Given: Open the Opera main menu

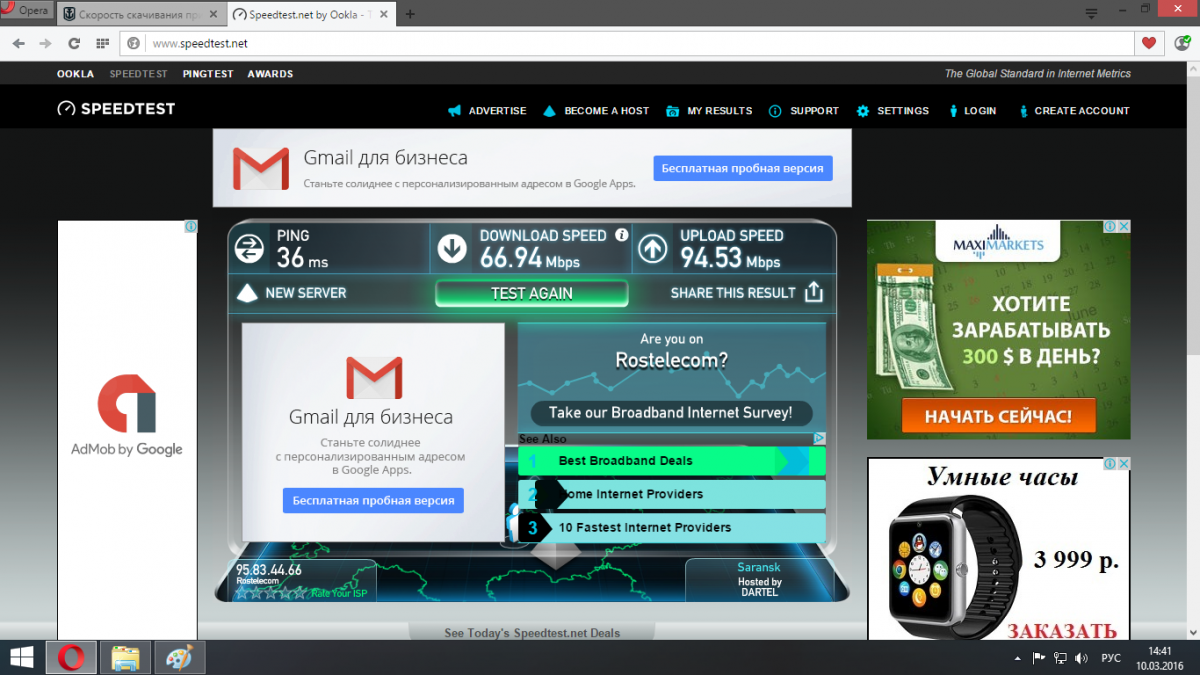Looking at the screenshot, I should coord(26,10).
